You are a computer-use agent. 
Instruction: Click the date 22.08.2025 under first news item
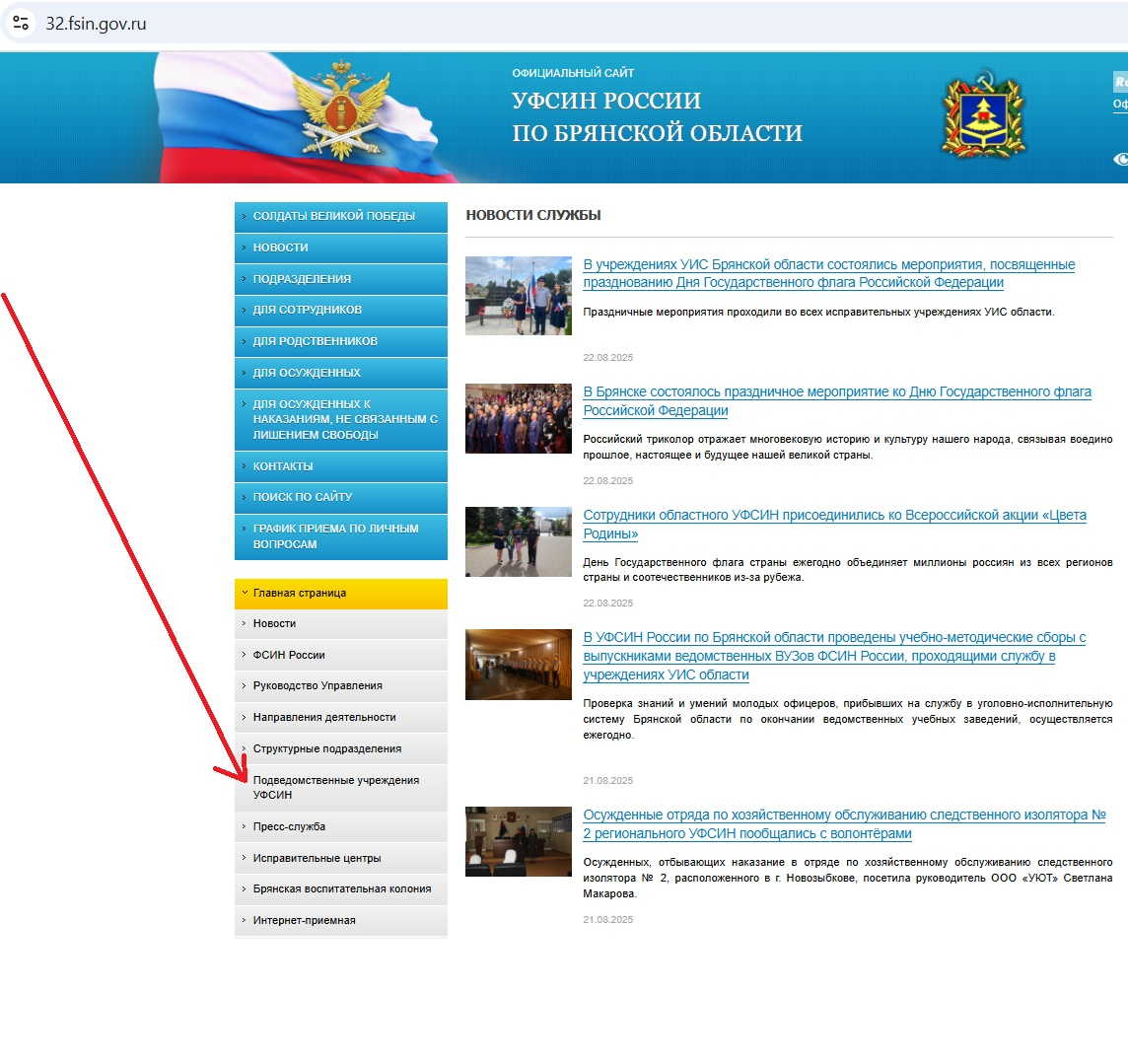(608, 358)
